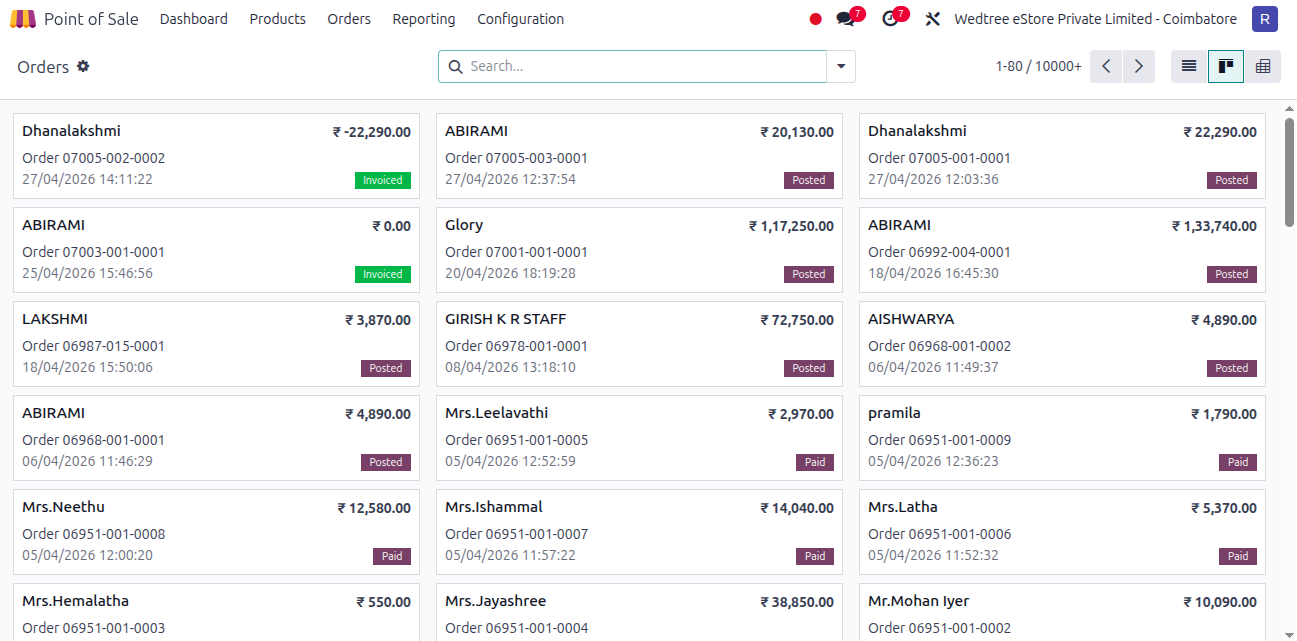Screen dimensions: 1297x641
Task: Open the Dashboard menu
Action: coord(194,19)
